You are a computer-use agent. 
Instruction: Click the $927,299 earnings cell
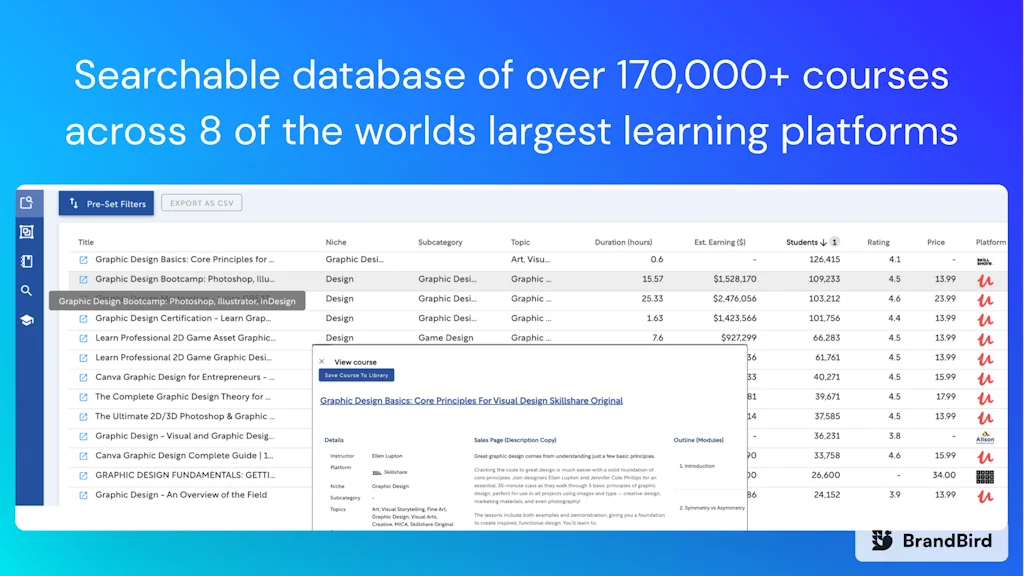[x=739, y=338]
